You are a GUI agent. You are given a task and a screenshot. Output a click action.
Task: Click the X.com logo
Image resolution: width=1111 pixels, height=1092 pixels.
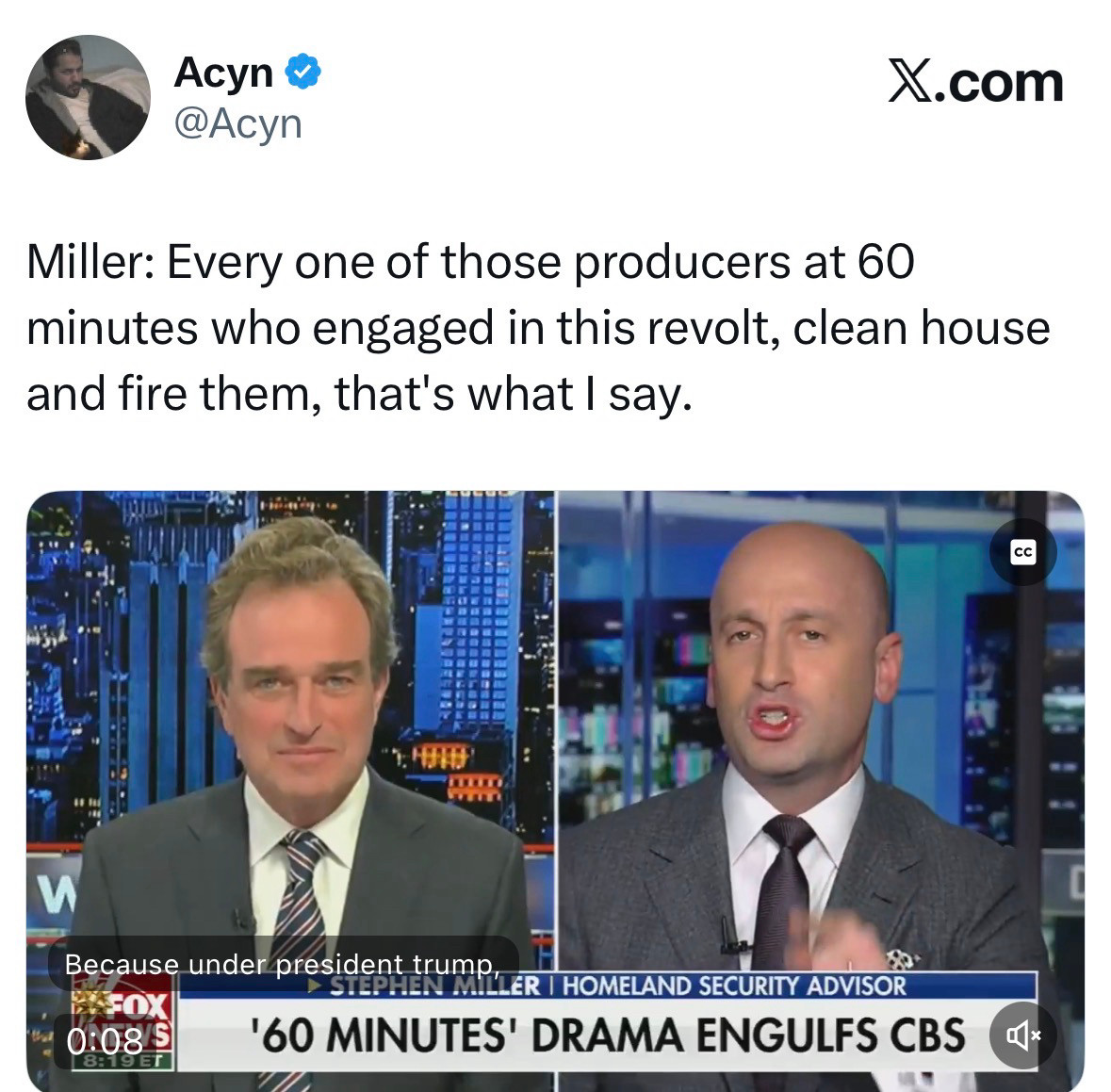pos(975,83)
